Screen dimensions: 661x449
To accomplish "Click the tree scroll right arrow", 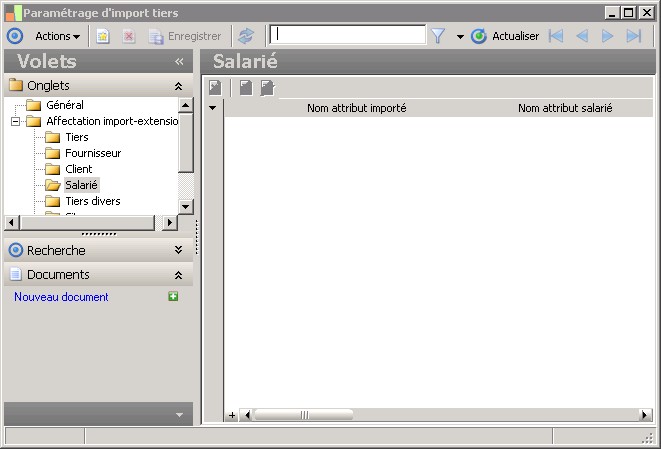I will click(x=169, y=222).
